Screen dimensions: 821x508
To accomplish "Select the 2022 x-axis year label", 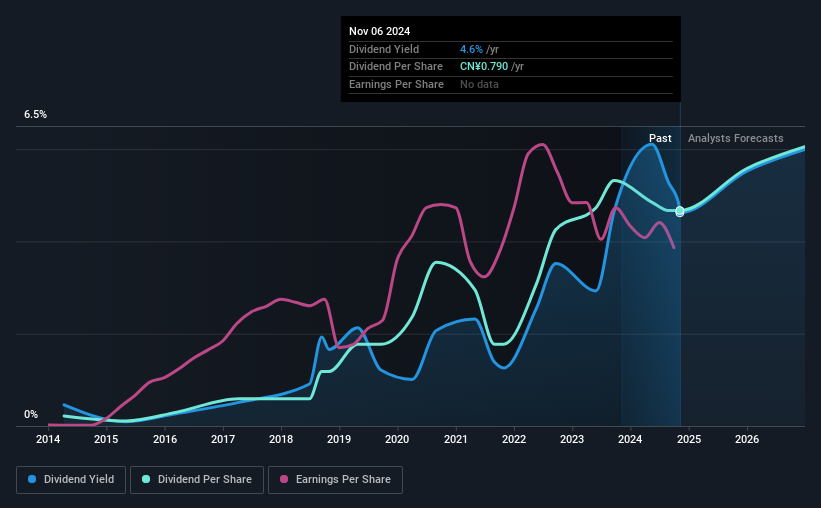I will coord(514,439).
